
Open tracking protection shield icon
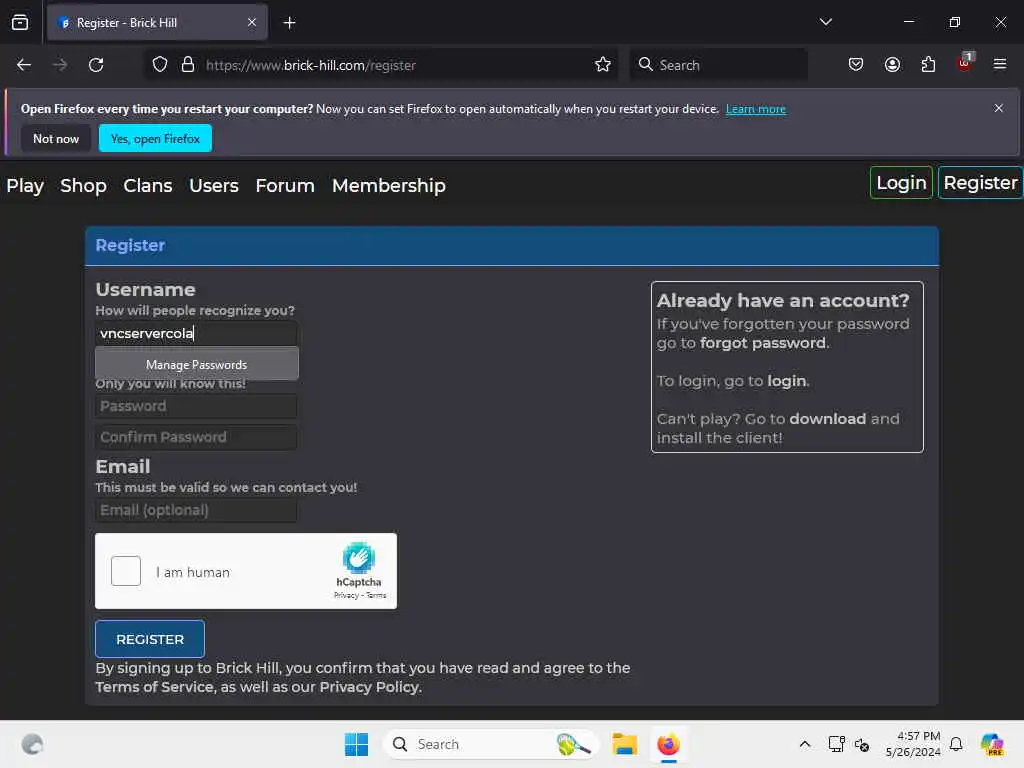click(x=160, y=65)
